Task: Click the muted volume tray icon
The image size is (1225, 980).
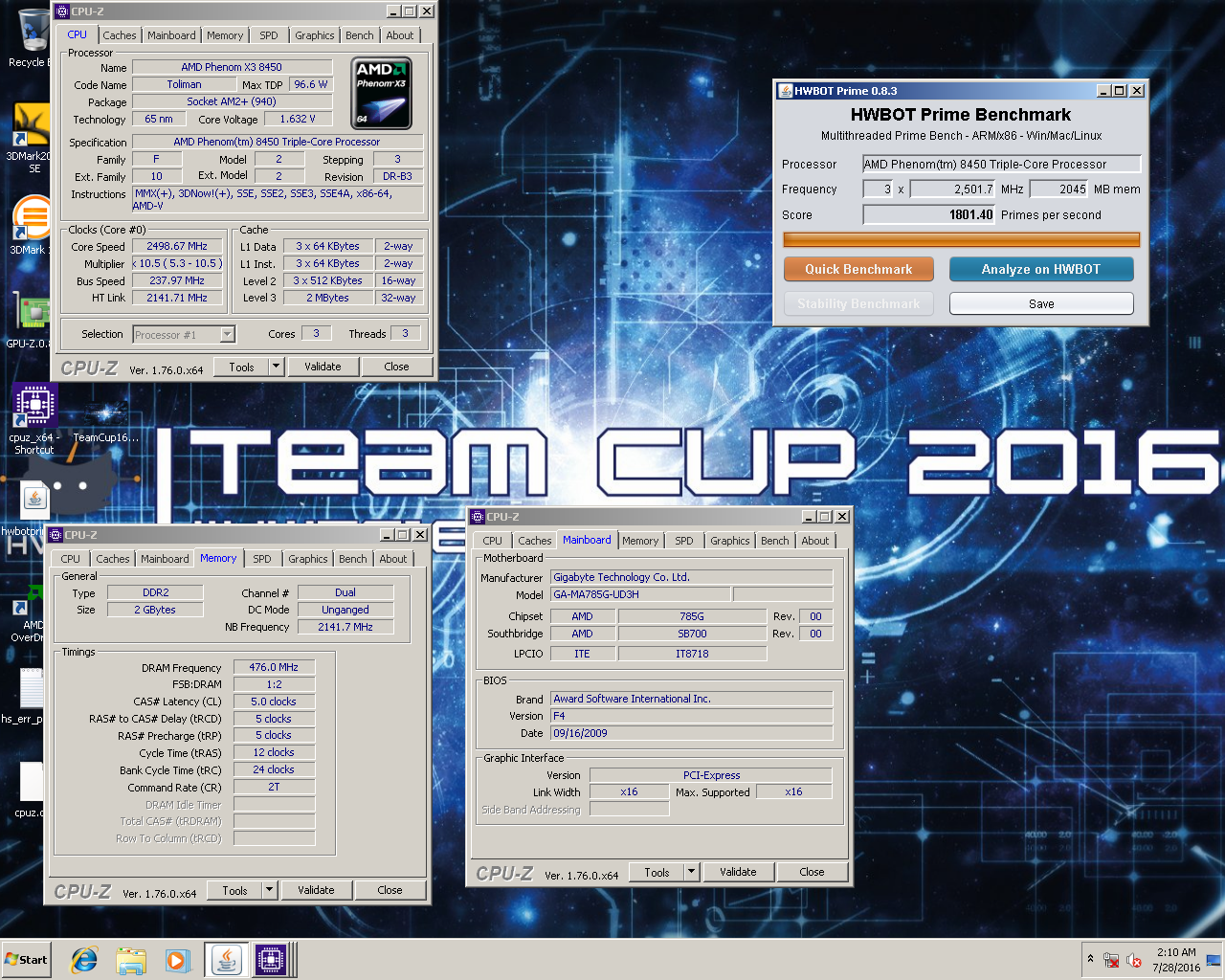Action: click(1134, 960)
